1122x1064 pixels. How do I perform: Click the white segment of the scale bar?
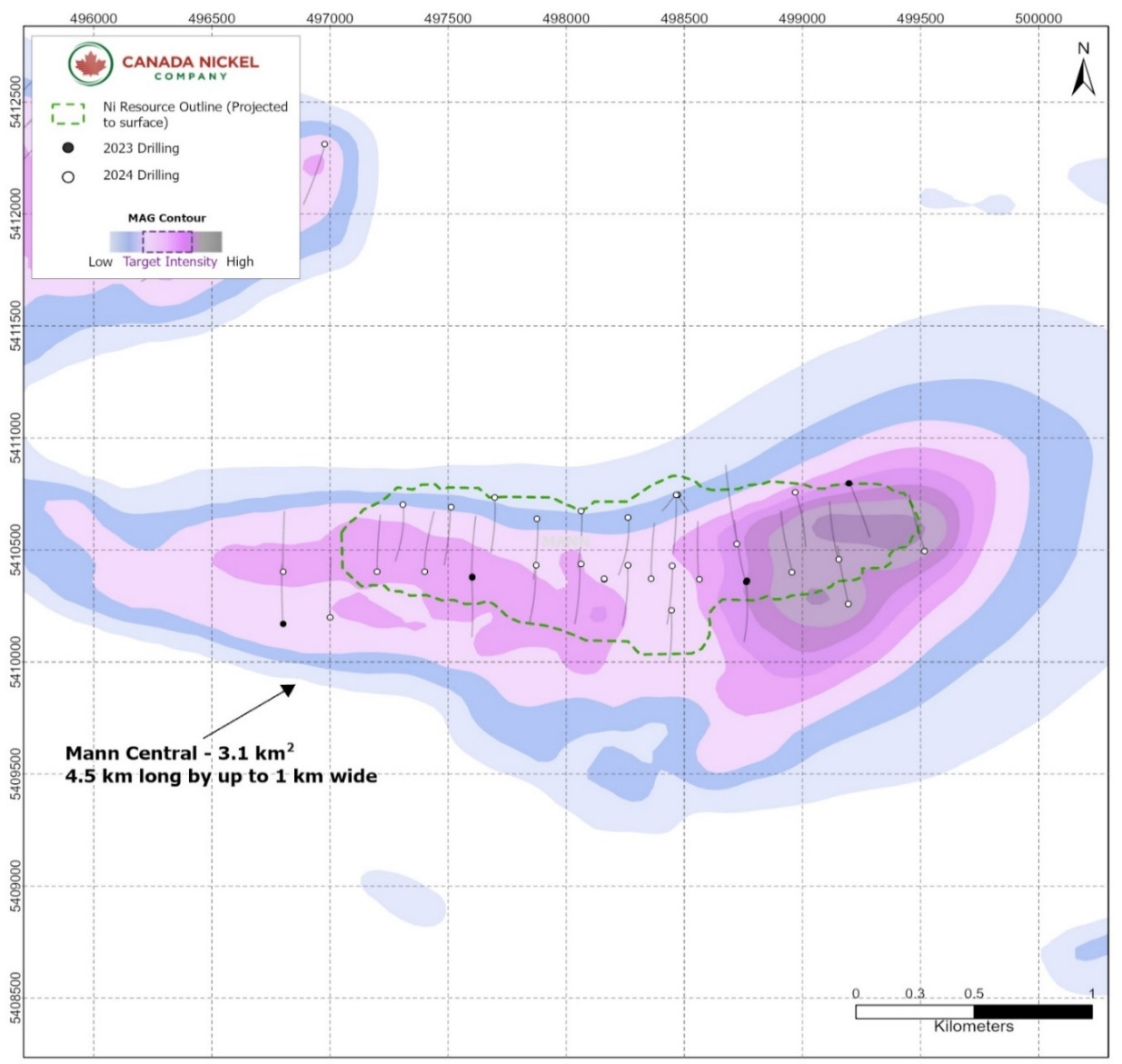tap(915, 1011)
